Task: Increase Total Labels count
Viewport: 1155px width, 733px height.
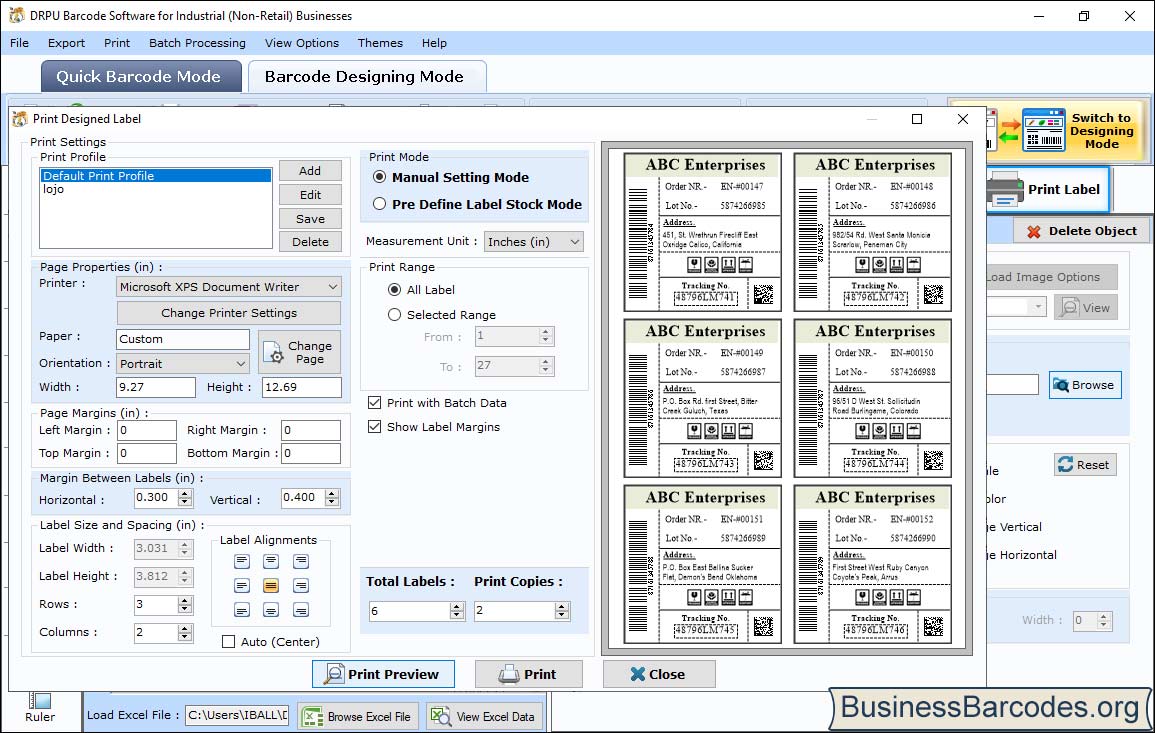Action: click(457, 606)
